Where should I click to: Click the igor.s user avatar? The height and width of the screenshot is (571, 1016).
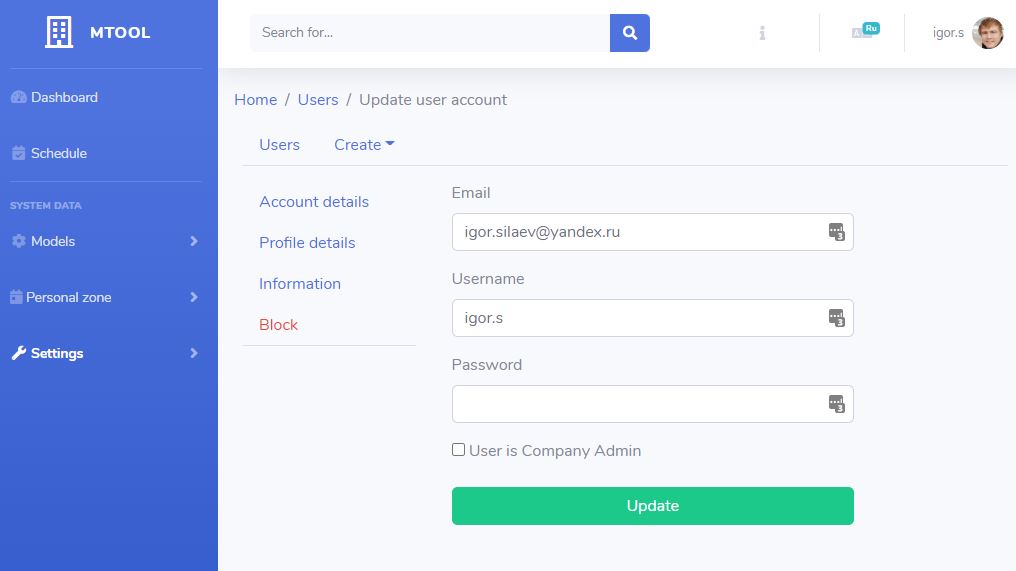(x=987, y=32)
